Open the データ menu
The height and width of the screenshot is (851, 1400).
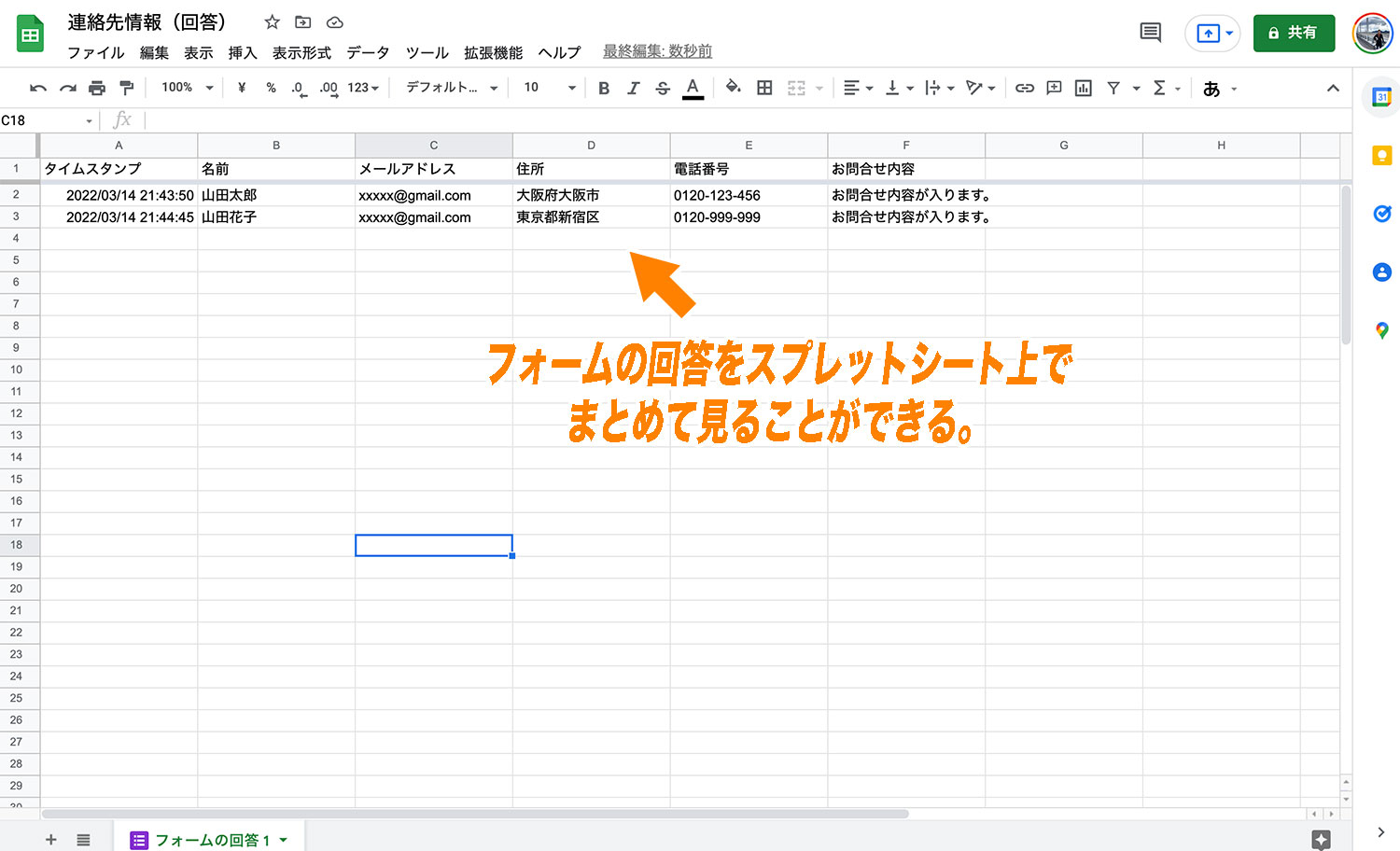368,53
